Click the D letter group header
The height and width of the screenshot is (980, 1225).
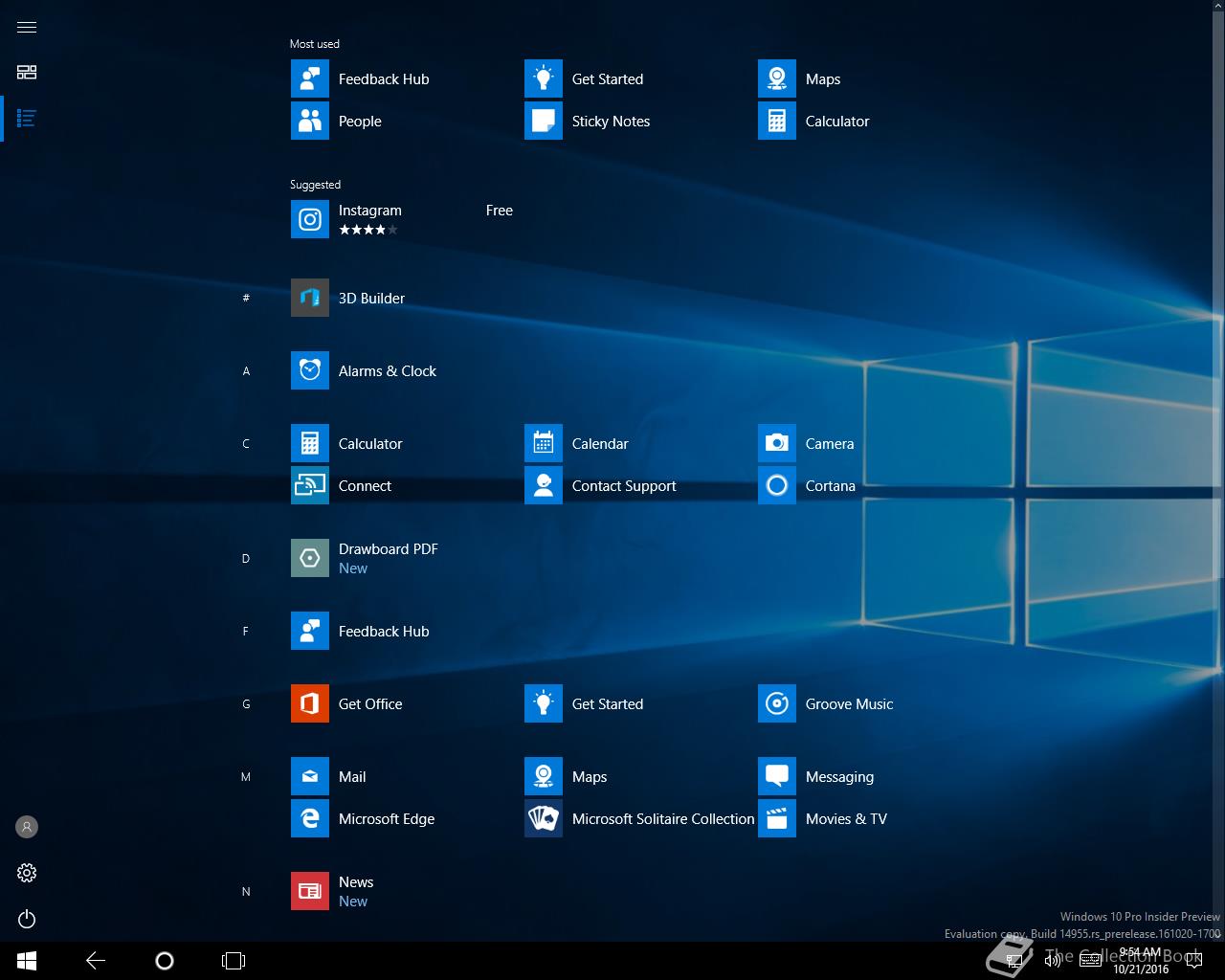pyautogui.click(x=246, y=558)
